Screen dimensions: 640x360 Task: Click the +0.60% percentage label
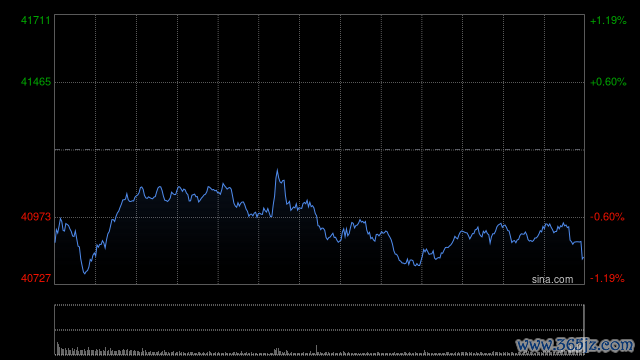point(608,82)
